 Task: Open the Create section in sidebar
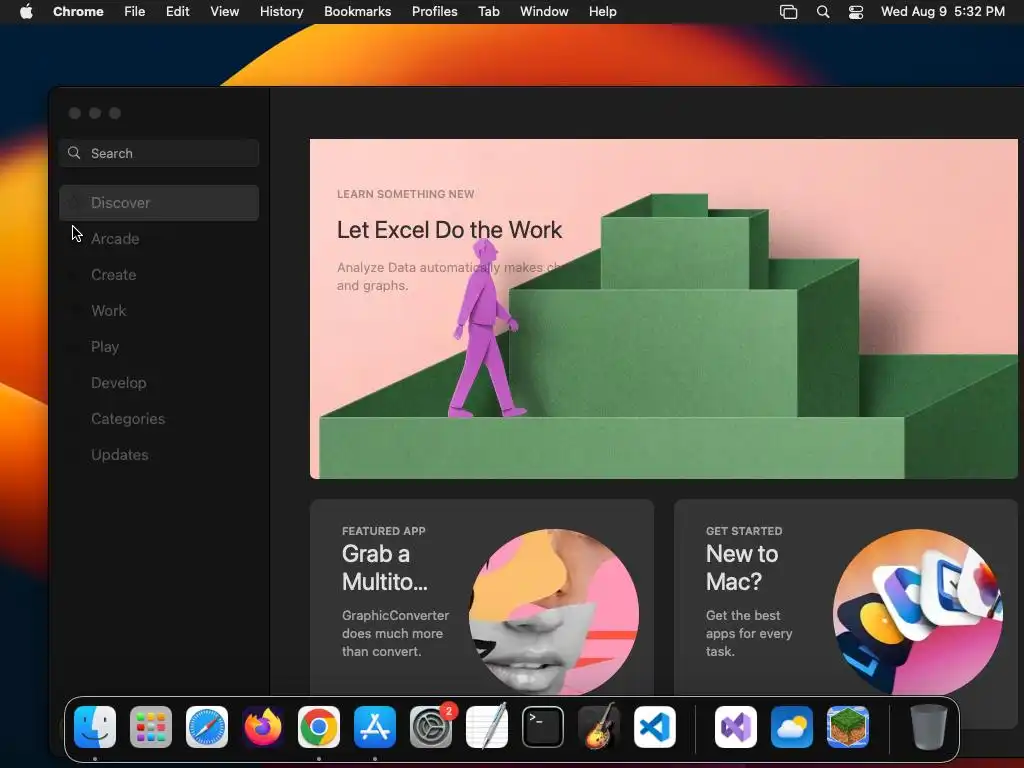tap(159, 274)
